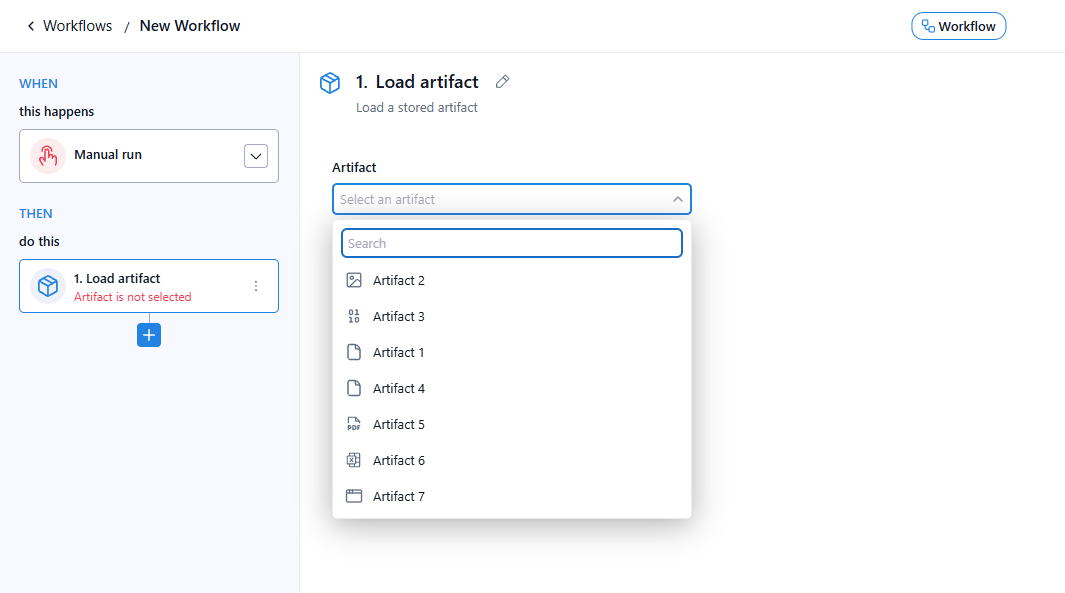Click the binary icon next to Artifact 3

pos(354,316)
